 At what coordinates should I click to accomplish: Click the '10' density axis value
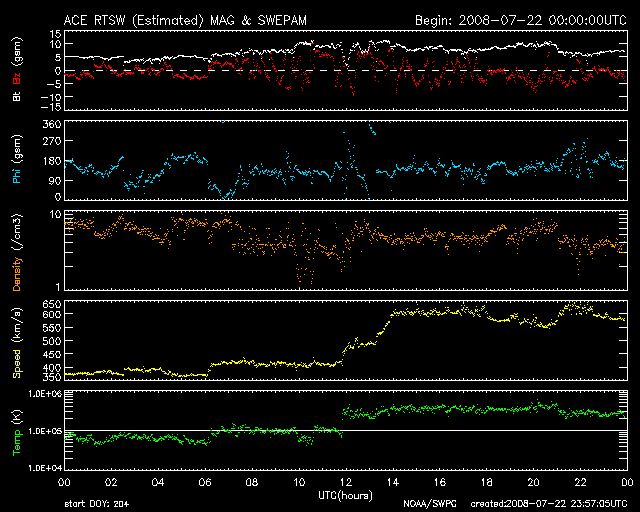pos(56,215)
